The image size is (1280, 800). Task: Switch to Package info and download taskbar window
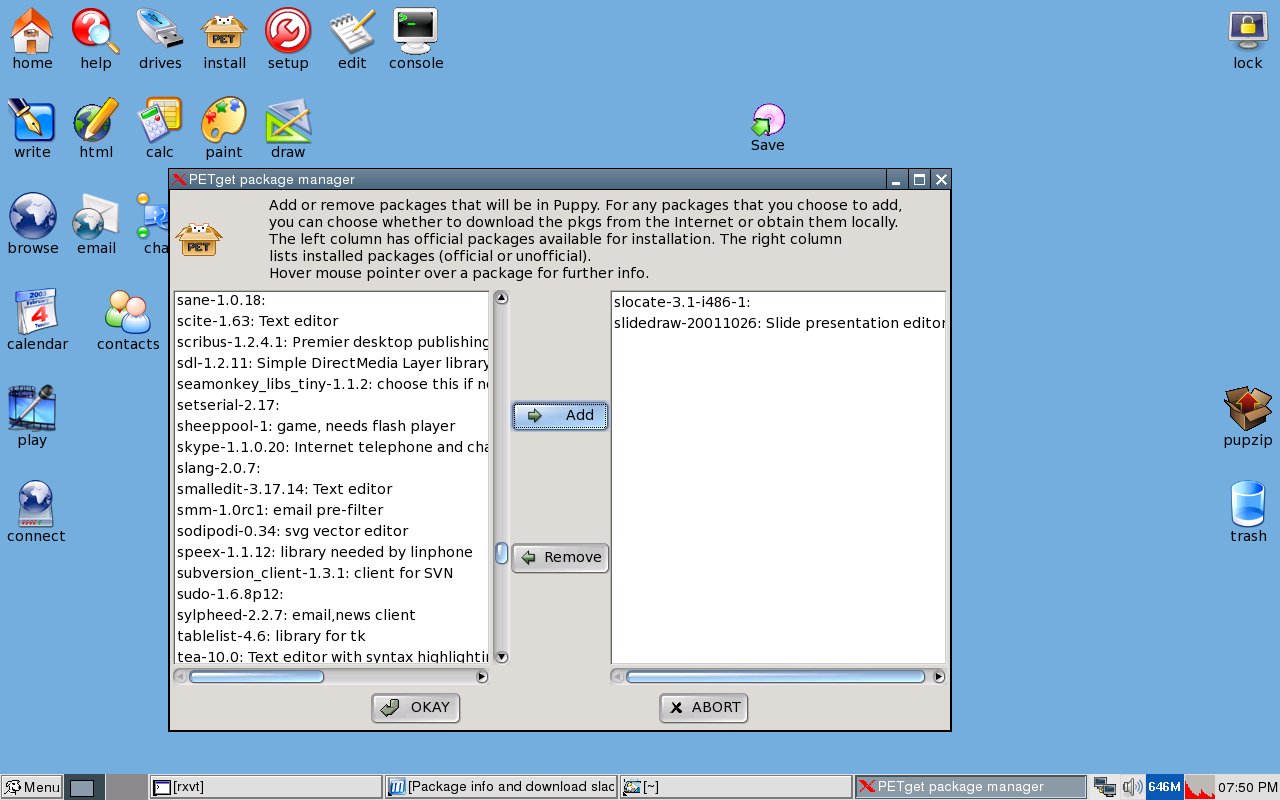(501, 787)
